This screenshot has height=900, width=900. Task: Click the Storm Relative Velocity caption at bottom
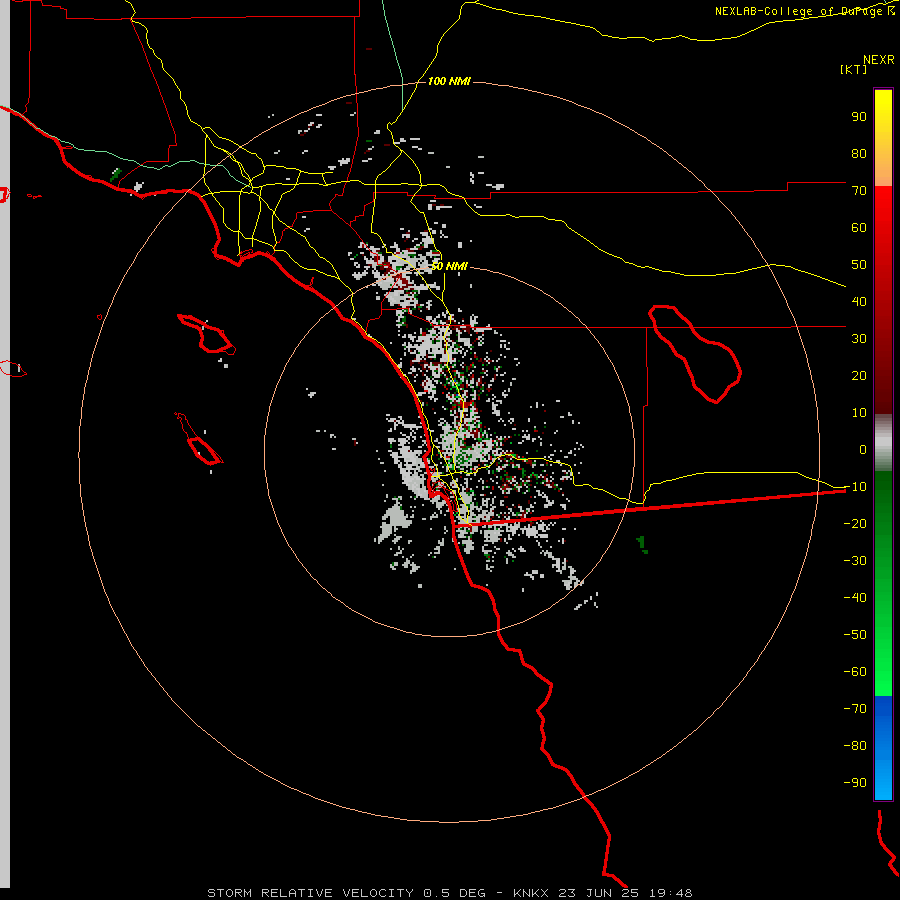(449, 893)
